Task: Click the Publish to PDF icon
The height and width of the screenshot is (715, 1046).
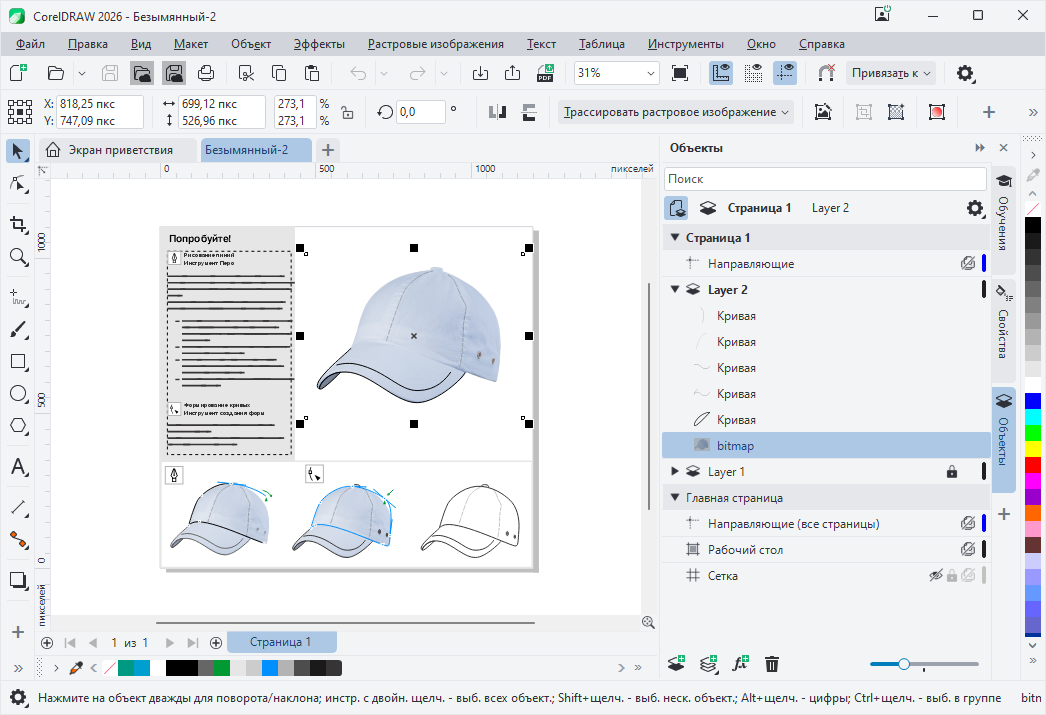Action: pos(546,73)
